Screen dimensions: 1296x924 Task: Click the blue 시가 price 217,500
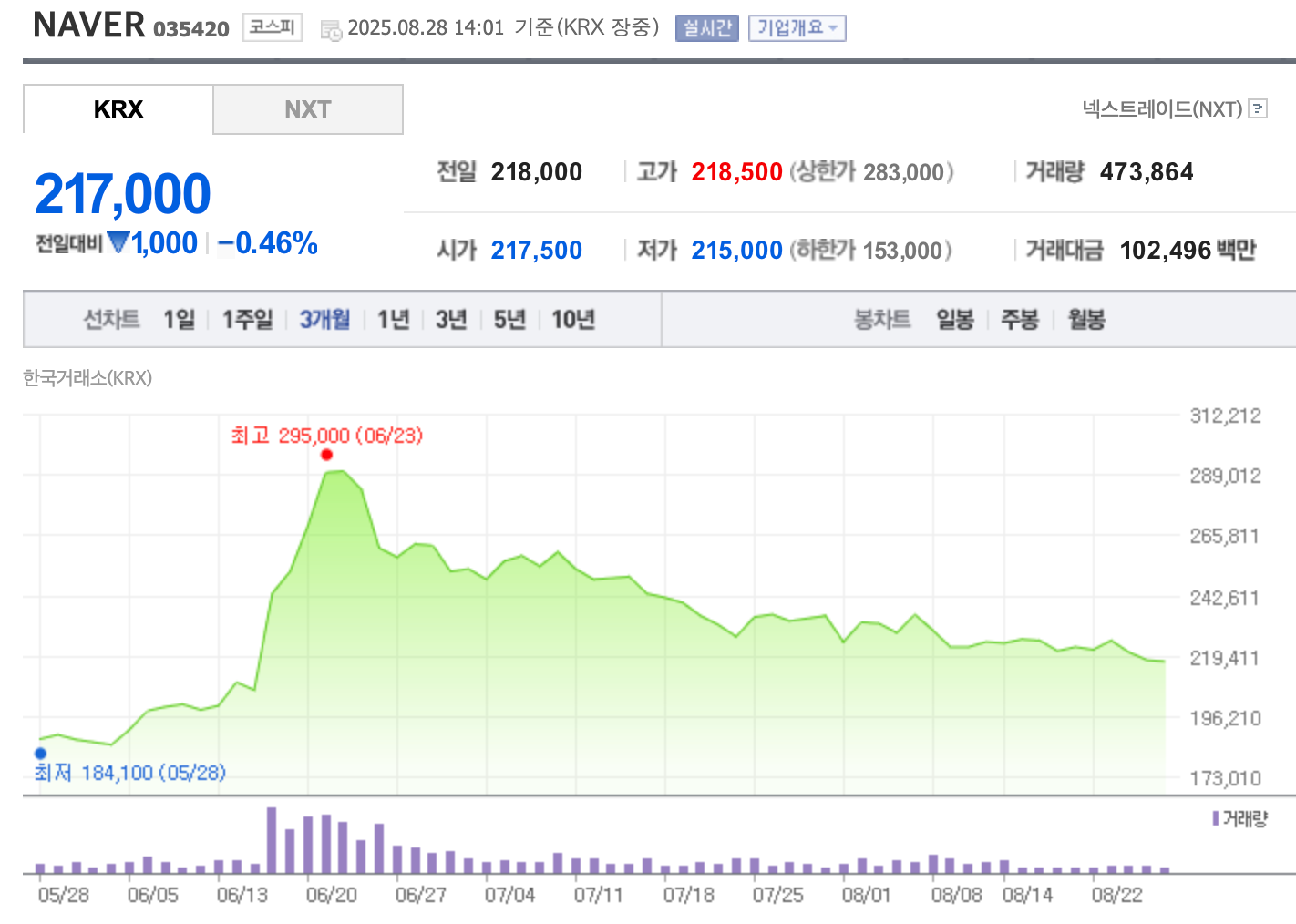pyautogui.click(x=536, y=249)
